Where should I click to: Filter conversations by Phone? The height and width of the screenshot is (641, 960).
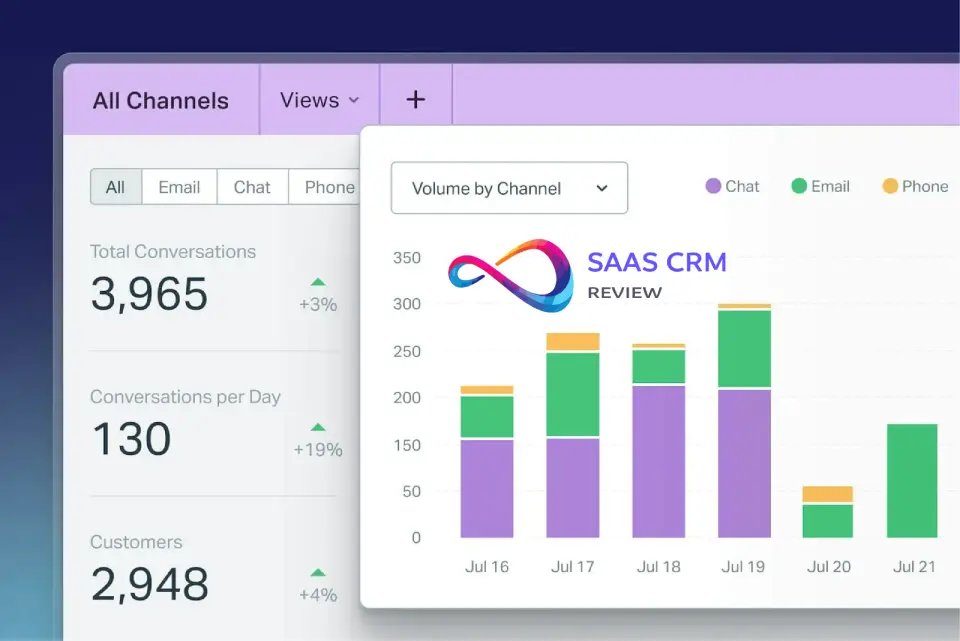click(x=328, y=187)
